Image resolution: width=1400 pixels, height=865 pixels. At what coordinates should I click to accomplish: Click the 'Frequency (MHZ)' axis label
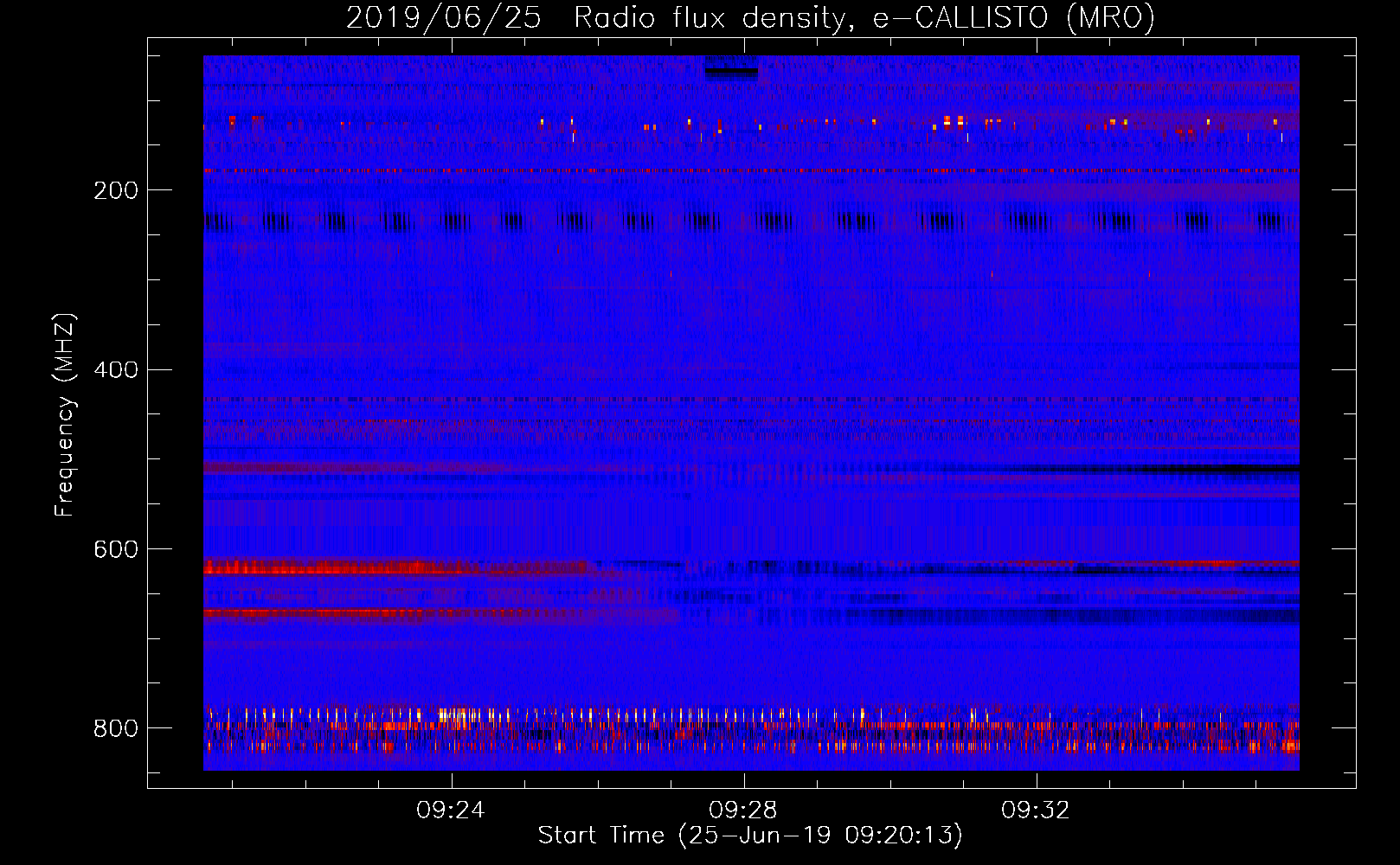click(65, 414)
